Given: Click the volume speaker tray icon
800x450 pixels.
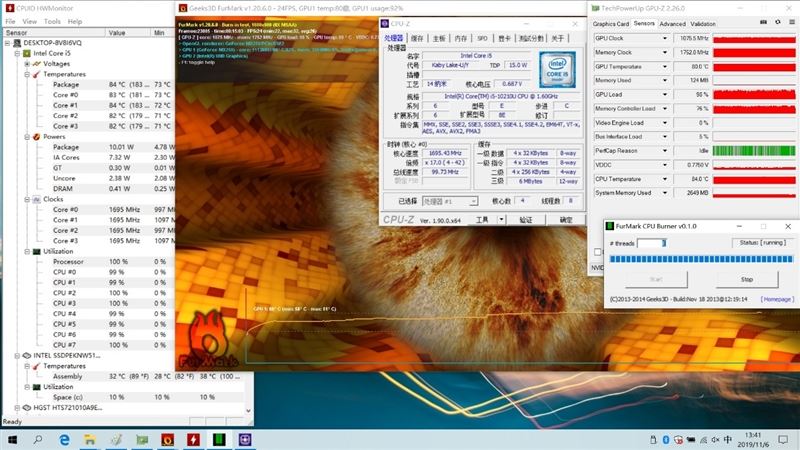Looking at the screenshot, I should pos(715,439).
